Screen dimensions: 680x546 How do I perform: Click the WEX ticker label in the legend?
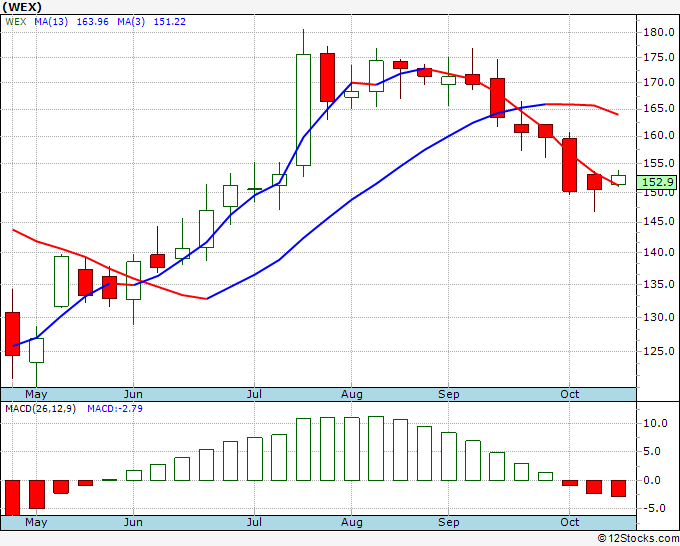click(x=16, y=21)
